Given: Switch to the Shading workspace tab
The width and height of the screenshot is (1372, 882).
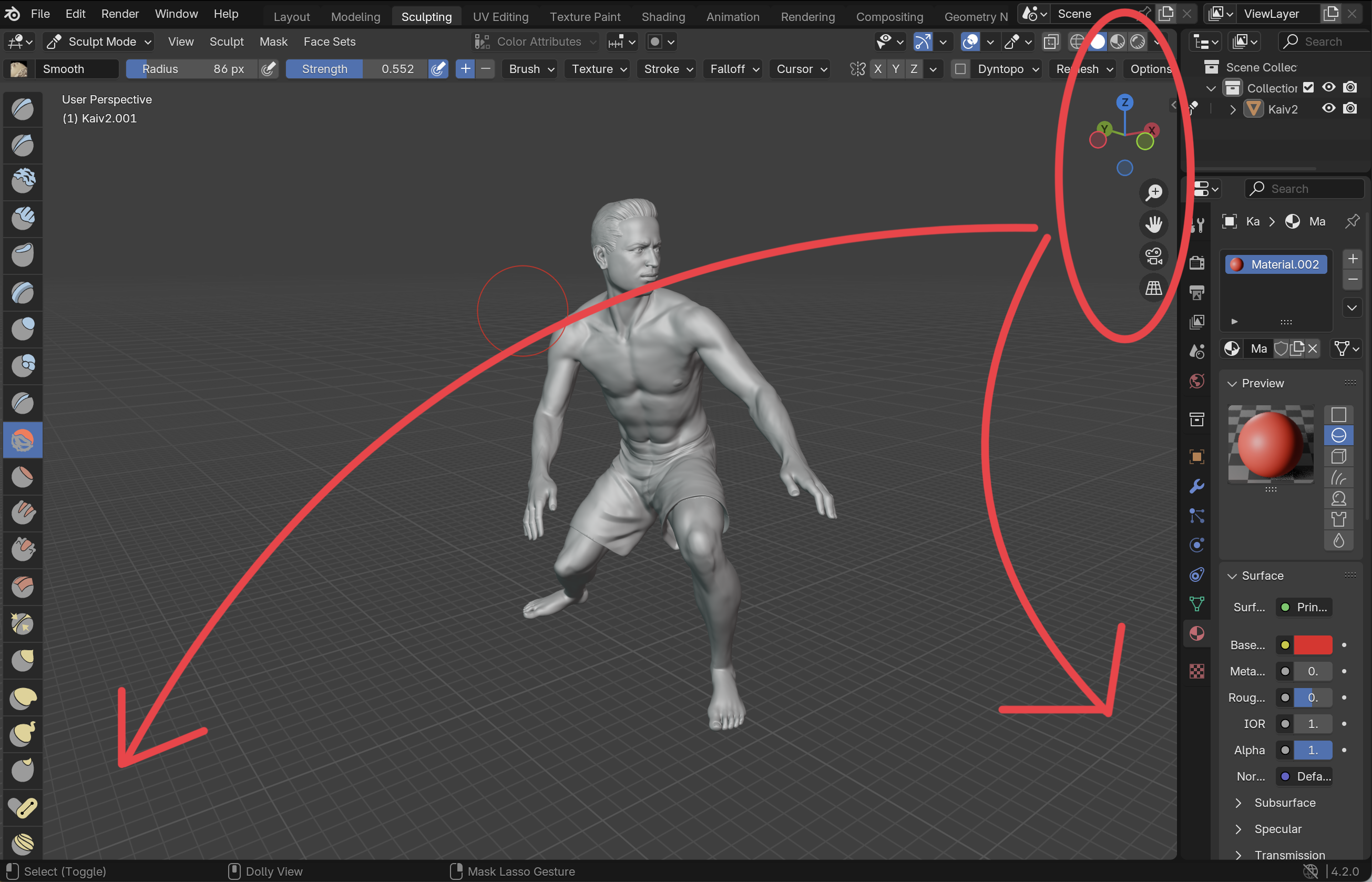Looking at the screenshot, I should [x=663, y=17].
